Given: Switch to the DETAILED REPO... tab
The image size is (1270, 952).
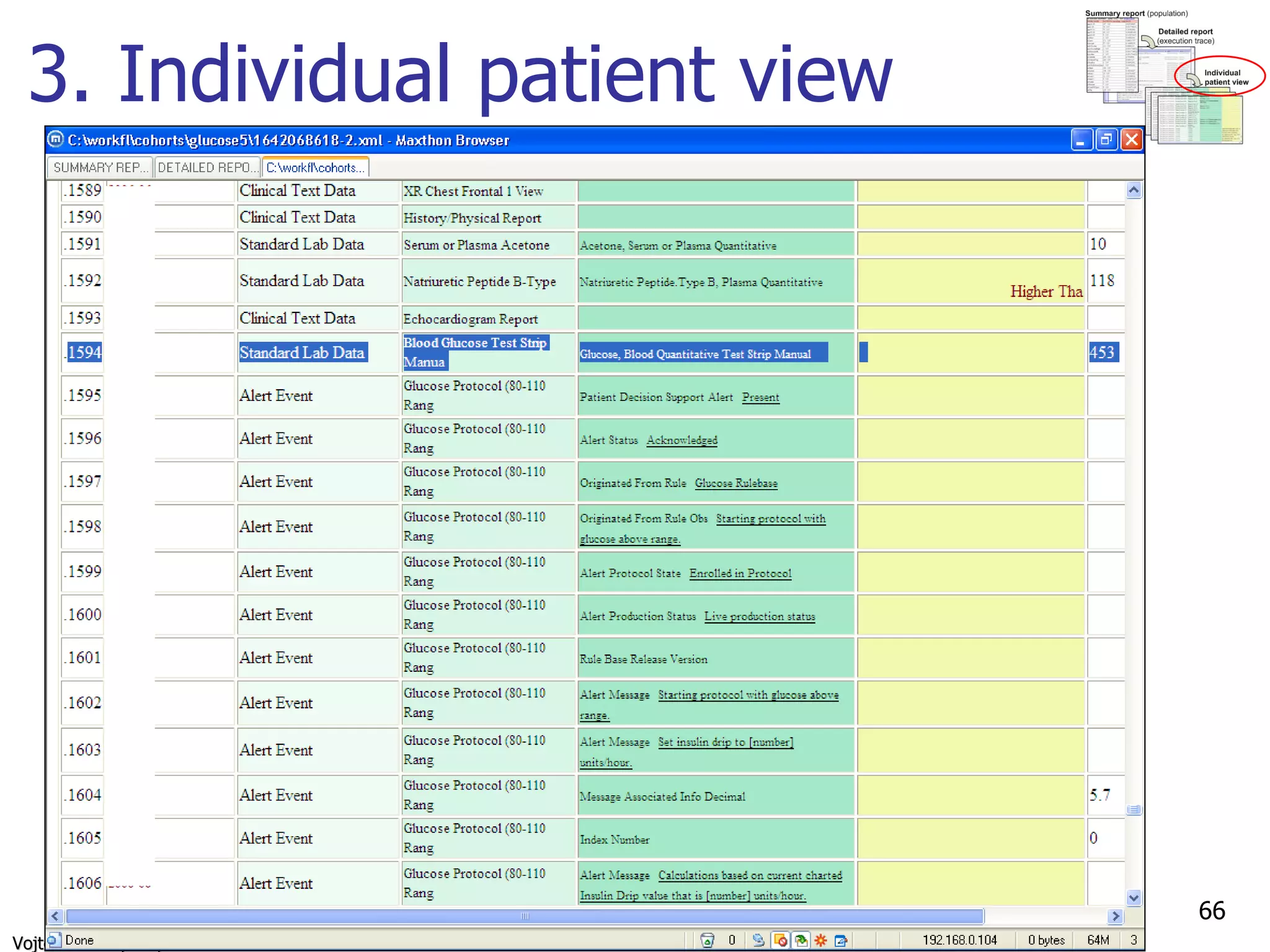Looking at the screenshot, I should click(207, 167).
